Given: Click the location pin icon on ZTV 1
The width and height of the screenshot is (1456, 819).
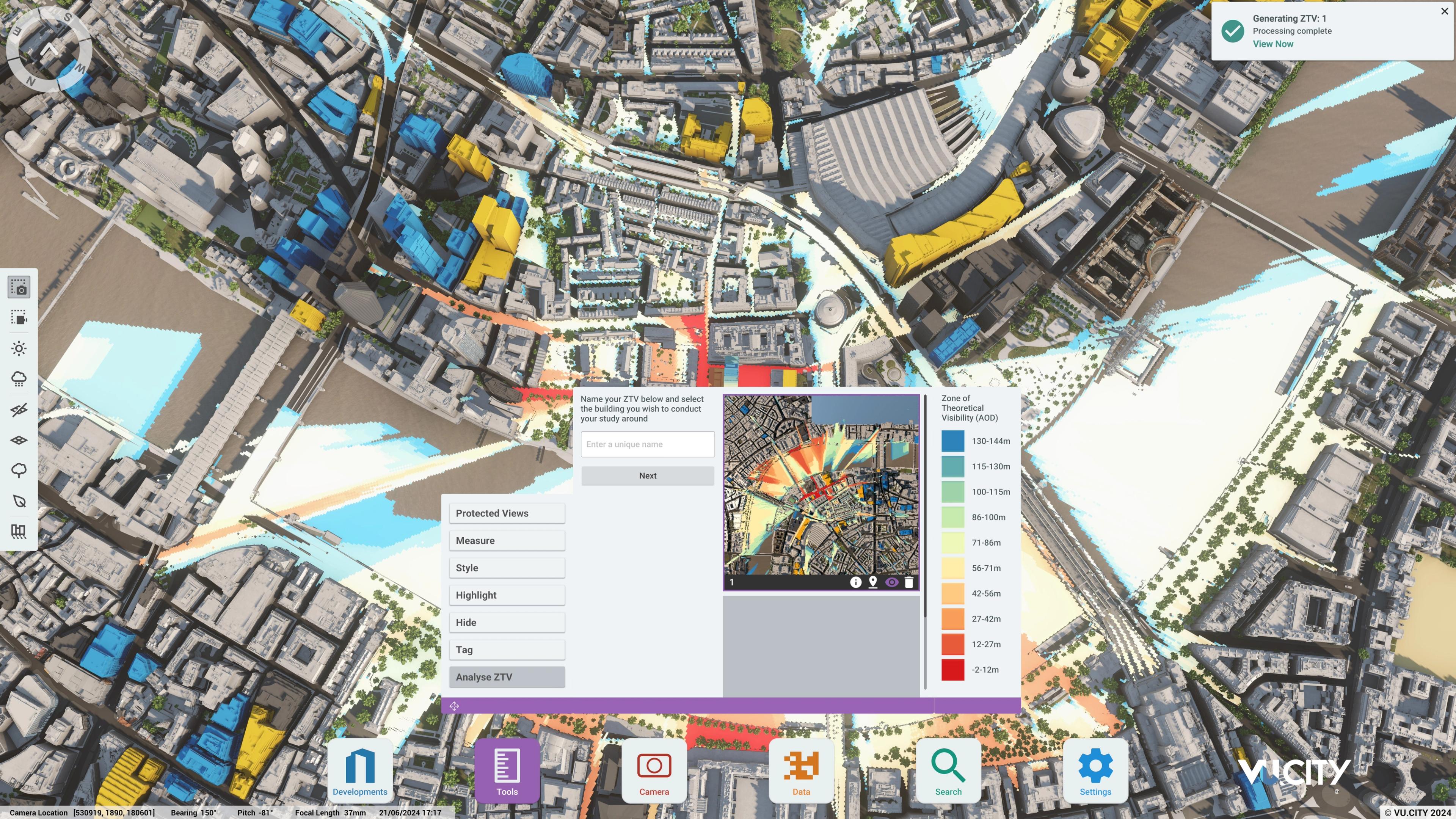Looking at the screenshot, I should (x=873, y=582).
